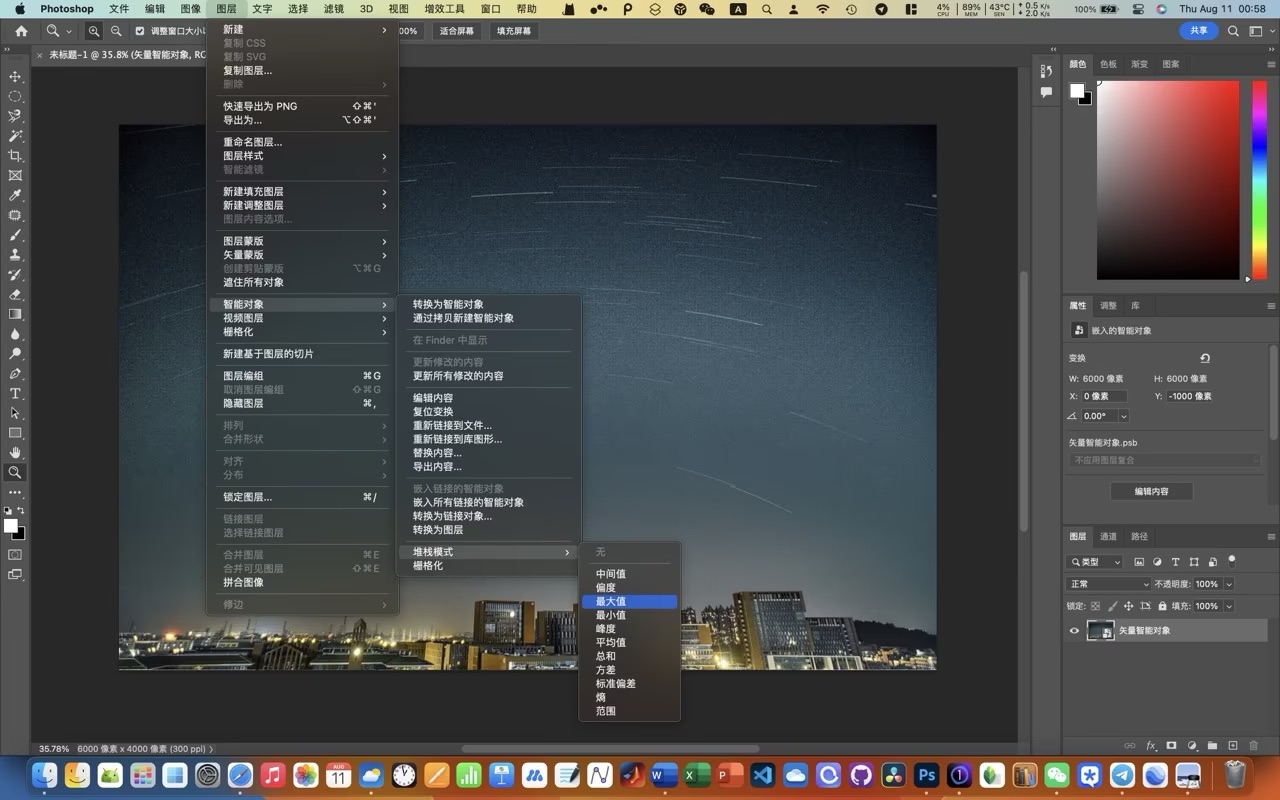
Task: Click the layer lock-all padlock icon
Action: 1162,606
